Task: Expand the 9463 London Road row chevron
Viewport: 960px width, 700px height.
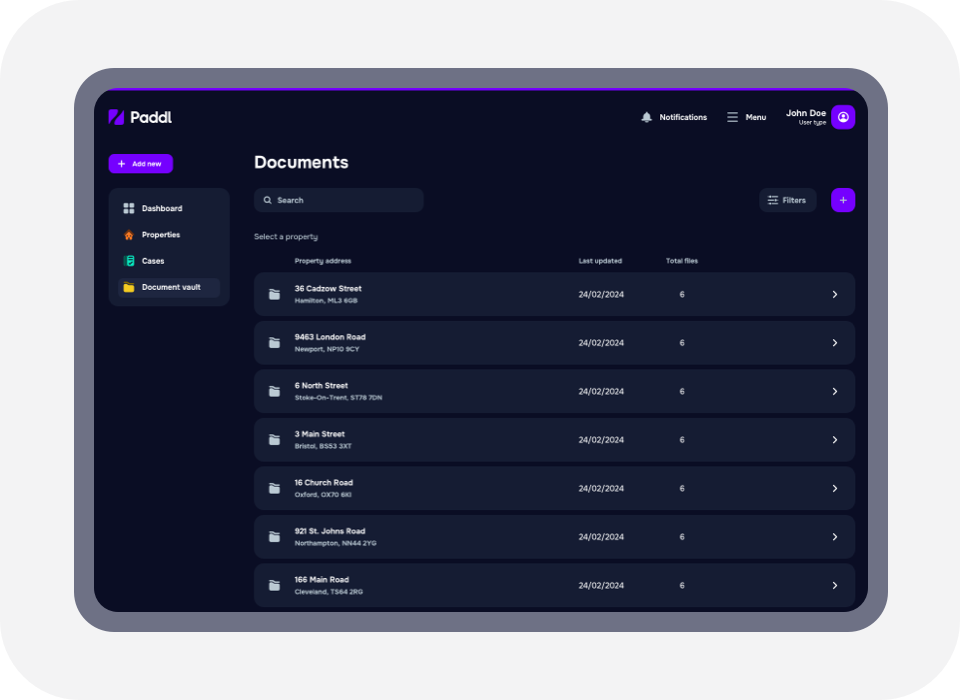Action: tap(835, 343)
